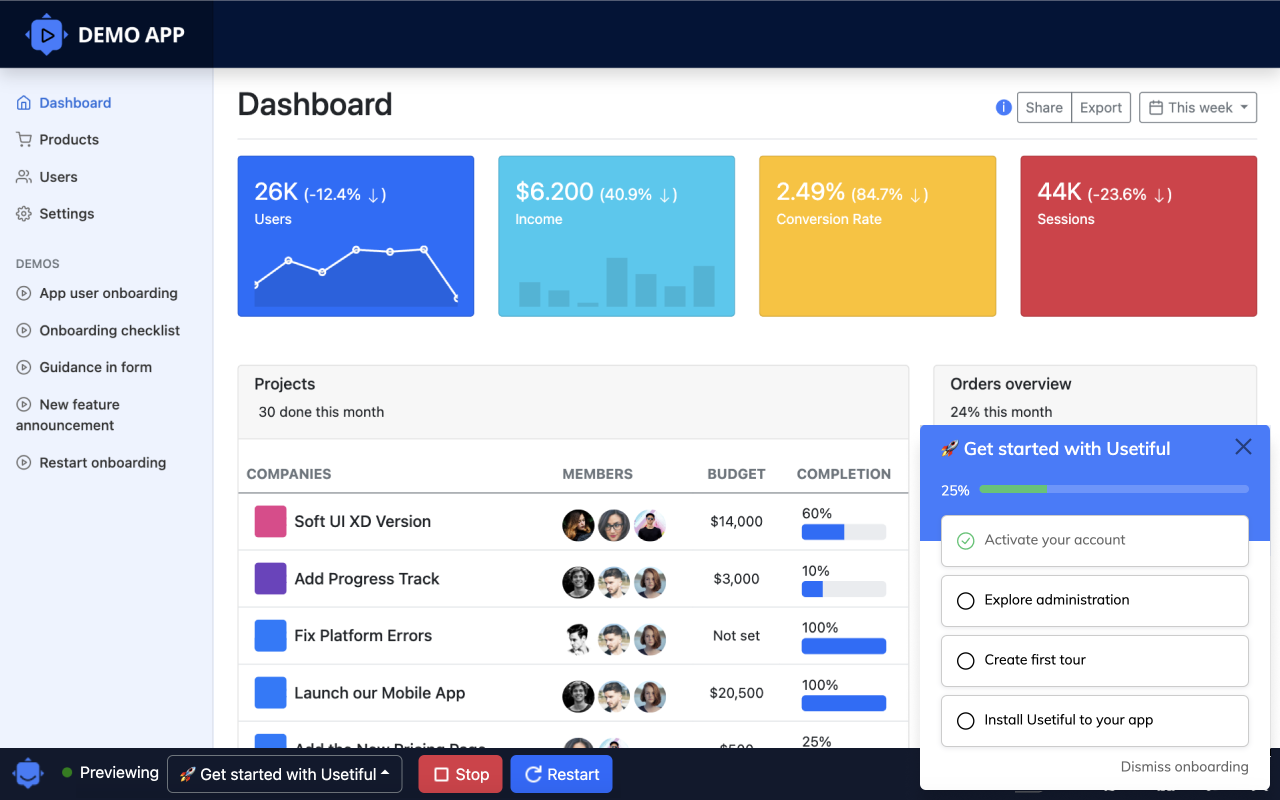This screenshot has height=800, width=1280.
Task: Click the Usetiful mascot icon bottom left
Action: point(27,772)
